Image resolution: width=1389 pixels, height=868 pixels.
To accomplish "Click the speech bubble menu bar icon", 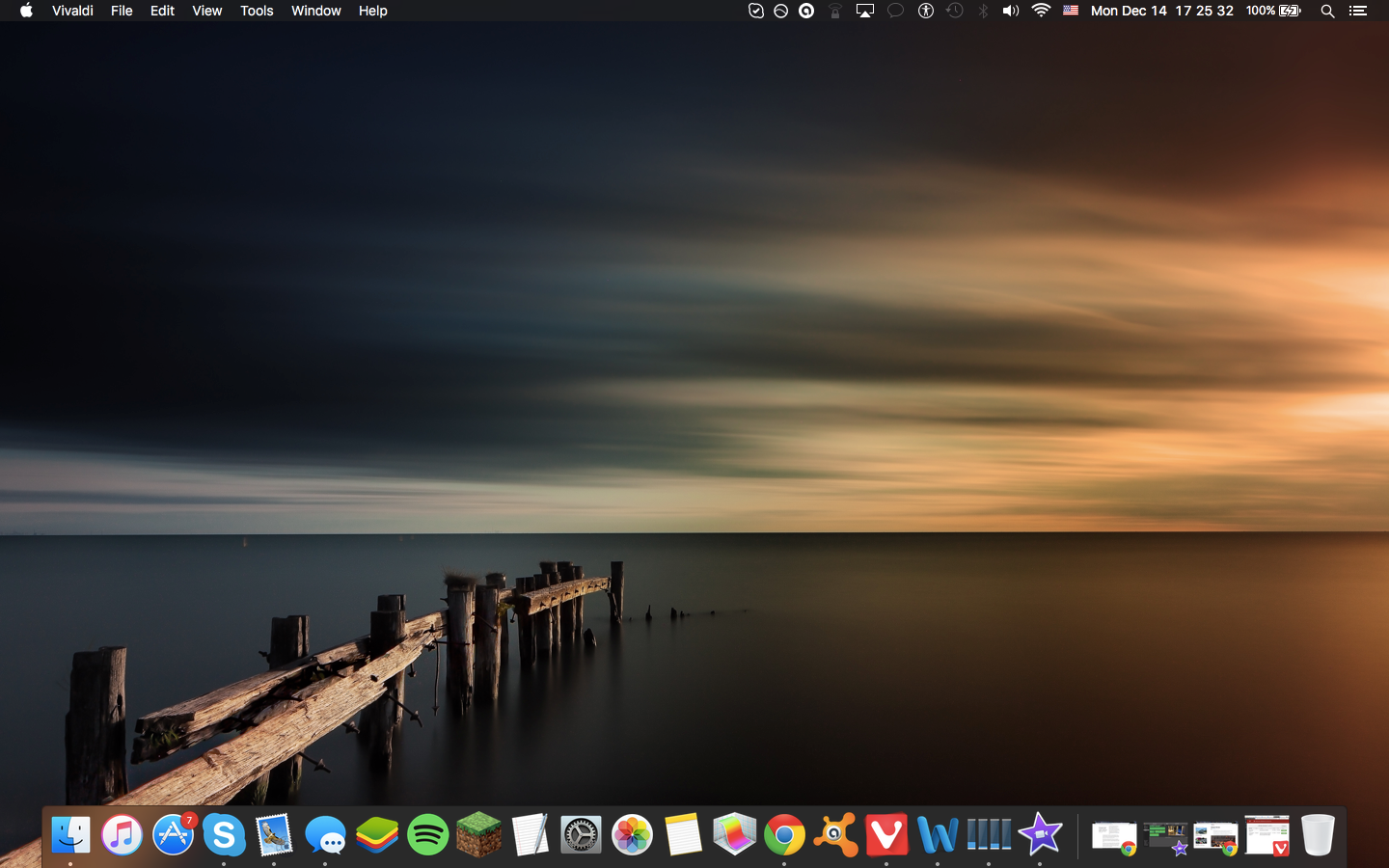I will click(x=895, y=11).
